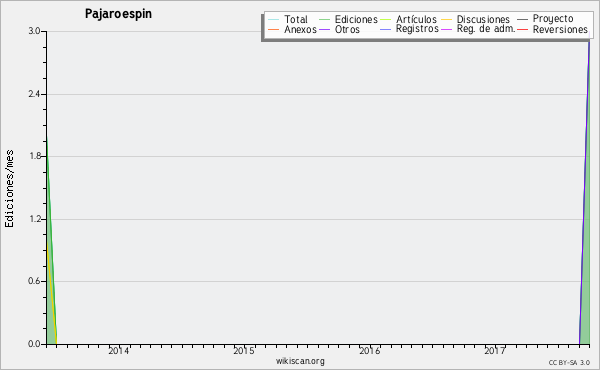The height and width of the screenshot is (370, 600).
Task: Click the '0.0' y-axis value
Action: point(34,344)
